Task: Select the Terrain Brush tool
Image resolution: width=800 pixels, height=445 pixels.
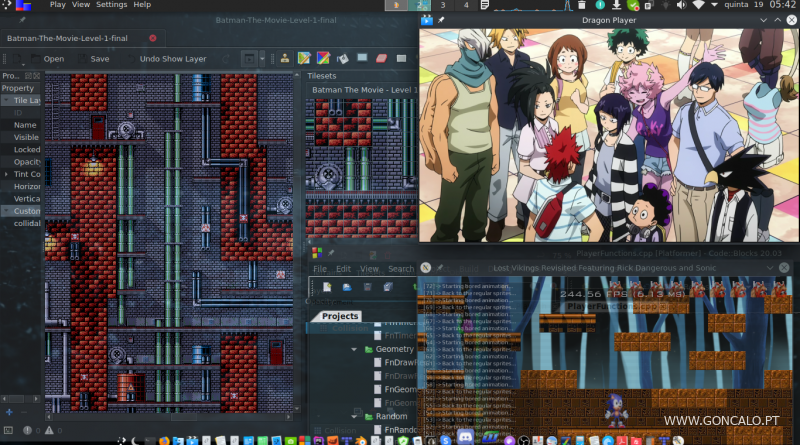Action: click(x=304, y=58)
